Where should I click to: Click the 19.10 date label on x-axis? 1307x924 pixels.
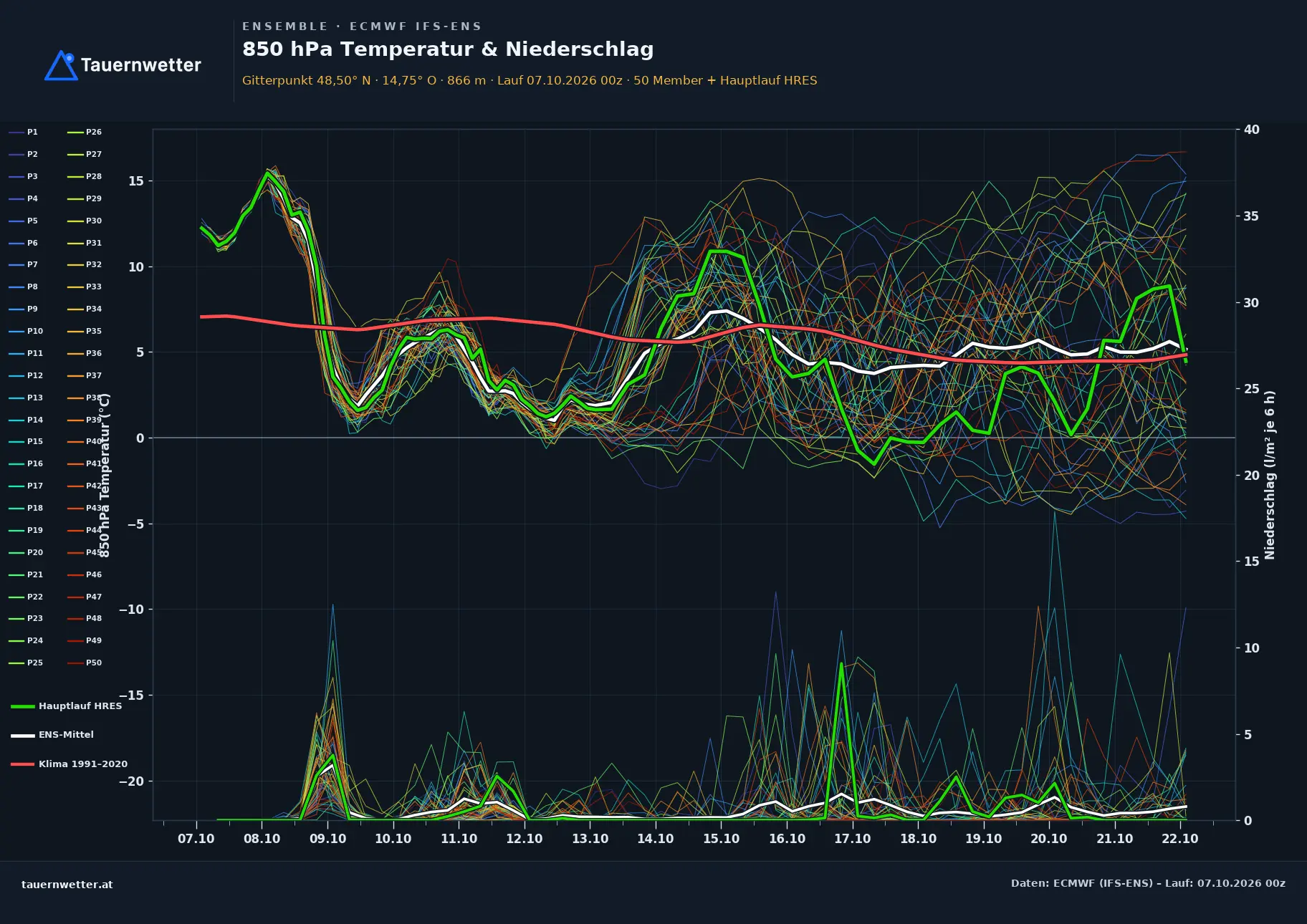983,839
